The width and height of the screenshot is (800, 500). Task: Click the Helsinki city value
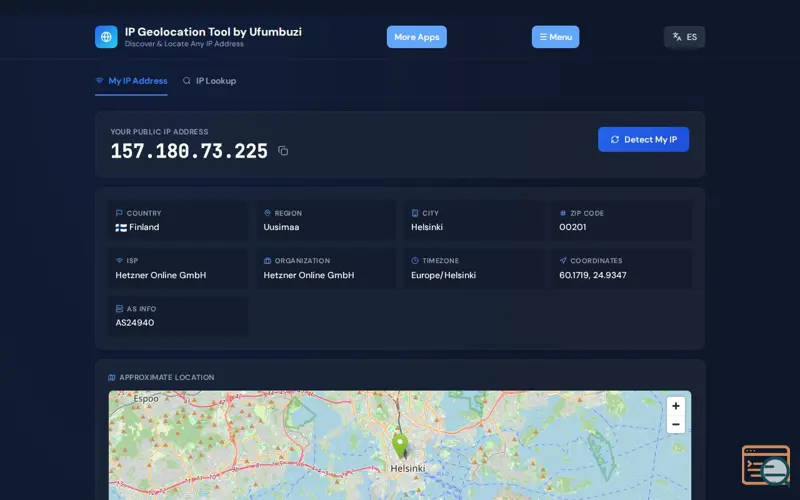(x=427, y=227)
